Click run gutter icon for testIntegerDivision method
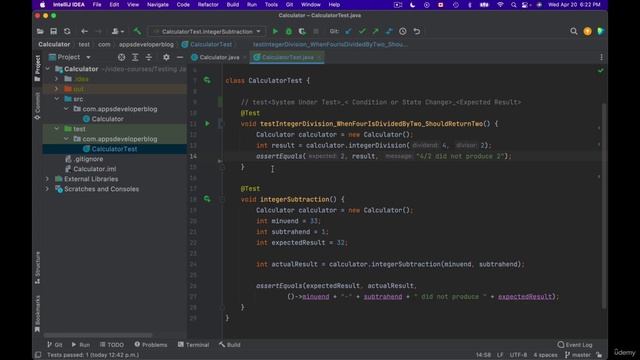Image resolution: width=640 pixels, height=360 pixels. coord(207,123)
